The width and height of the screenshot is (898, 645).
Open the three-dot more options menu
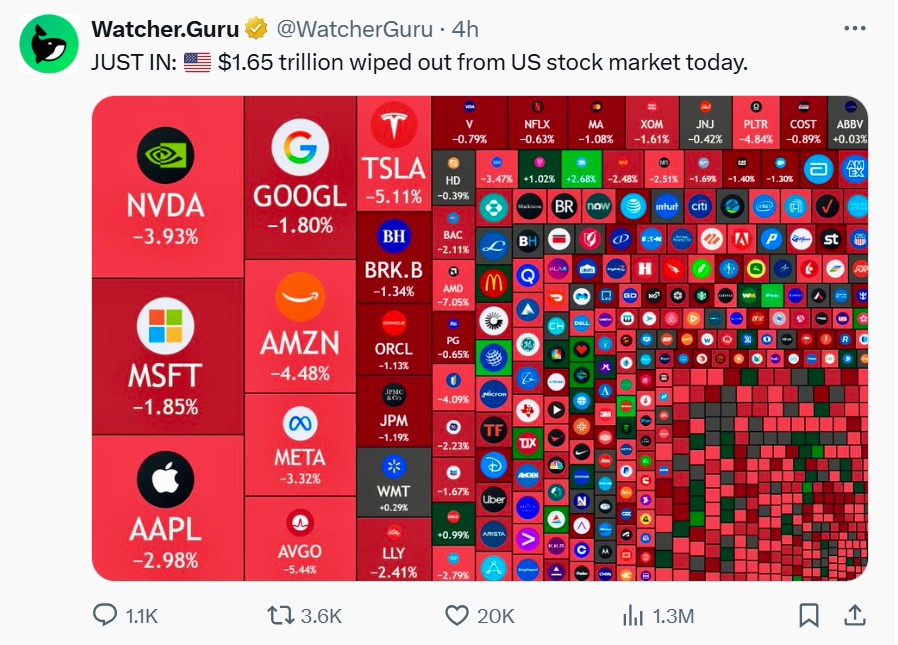pos(854,29)
